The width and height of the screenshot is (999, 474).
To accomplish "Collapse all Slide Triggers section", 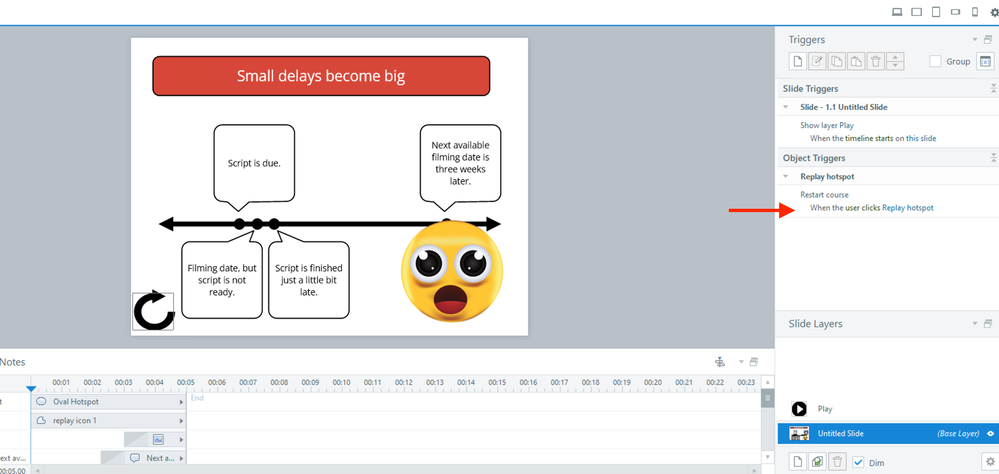I will point(993,89).
